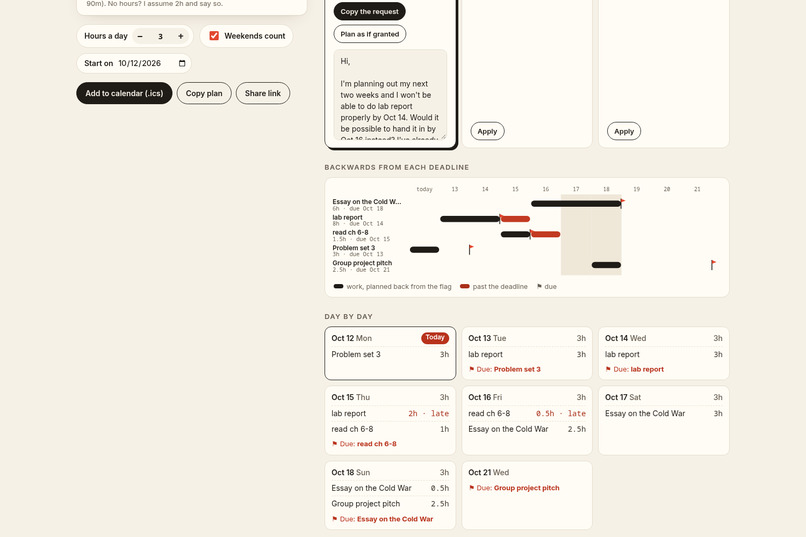The width and height of the screenshot is (806, 537).
Task: Toggle the Weekends count checkbox
Action: [214, 35]
